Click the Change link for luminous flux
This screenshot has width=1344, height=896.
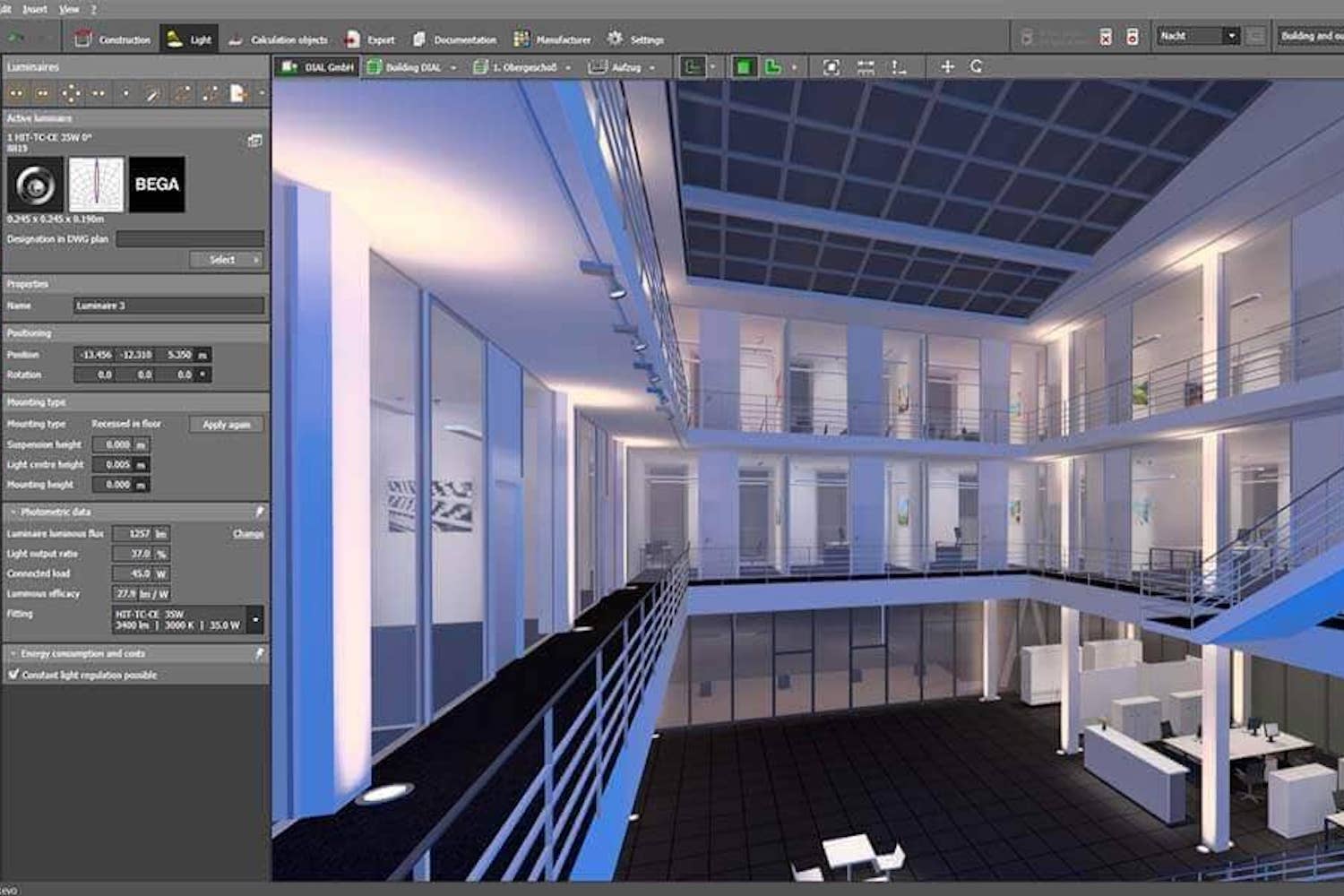point(248,534)
